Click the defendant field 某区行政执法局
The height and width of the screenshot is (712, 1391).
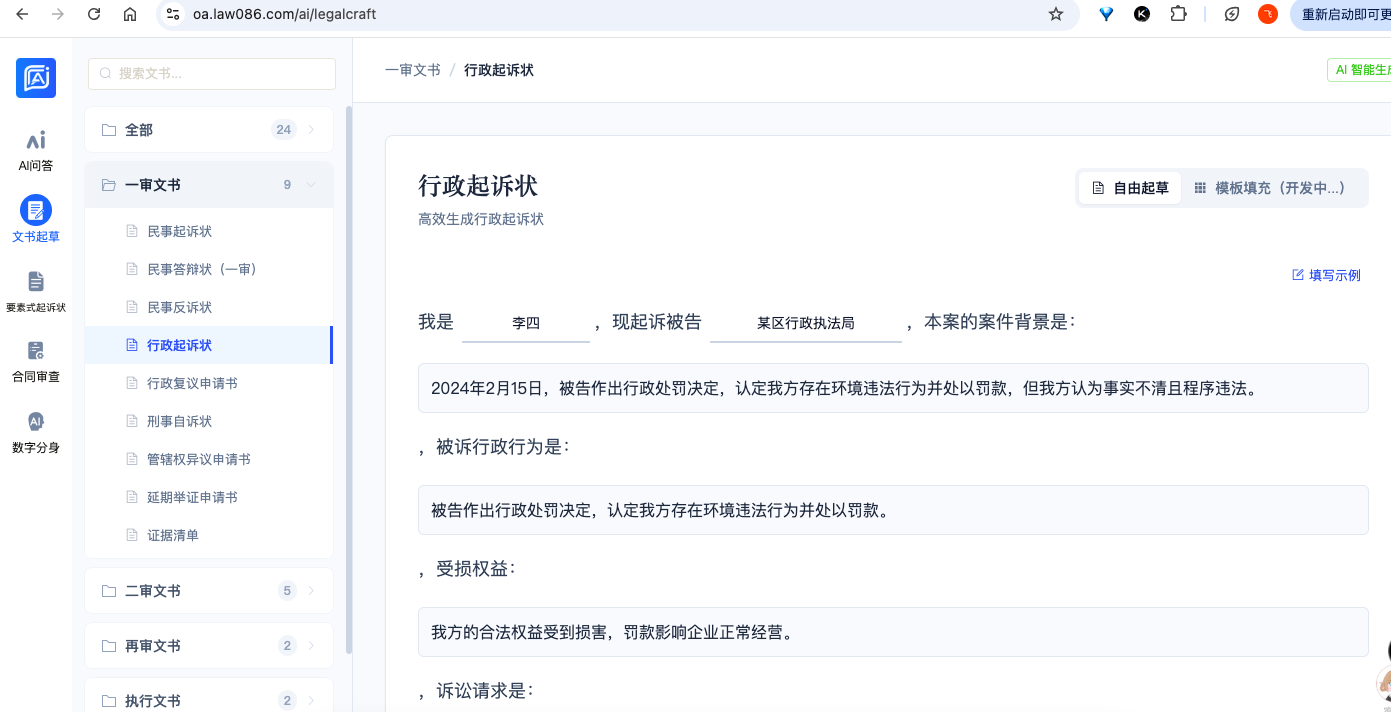click(x=806, y=323)
